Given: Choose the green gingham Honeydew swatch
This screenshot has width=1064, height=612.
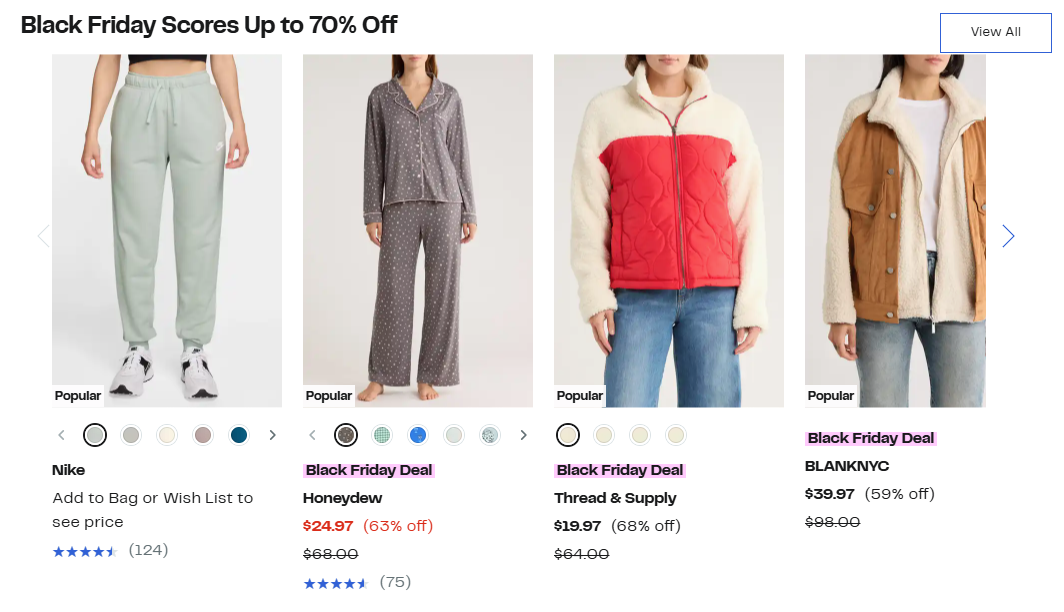Looking at the screenshot, I should pyautogui.click(x=382, y=435).
